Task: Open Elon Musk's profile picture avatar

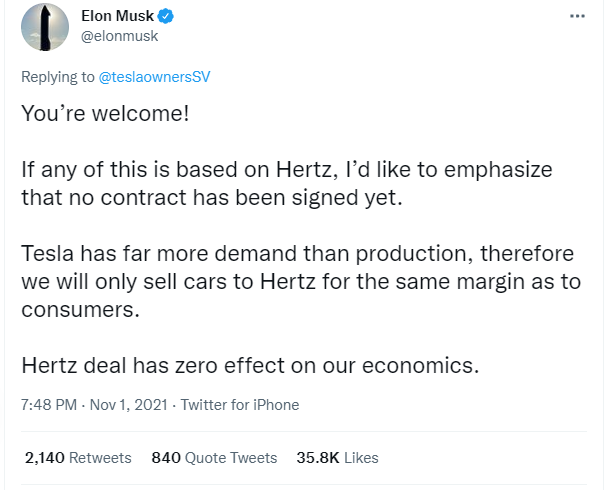Action: tap(45, 27)
